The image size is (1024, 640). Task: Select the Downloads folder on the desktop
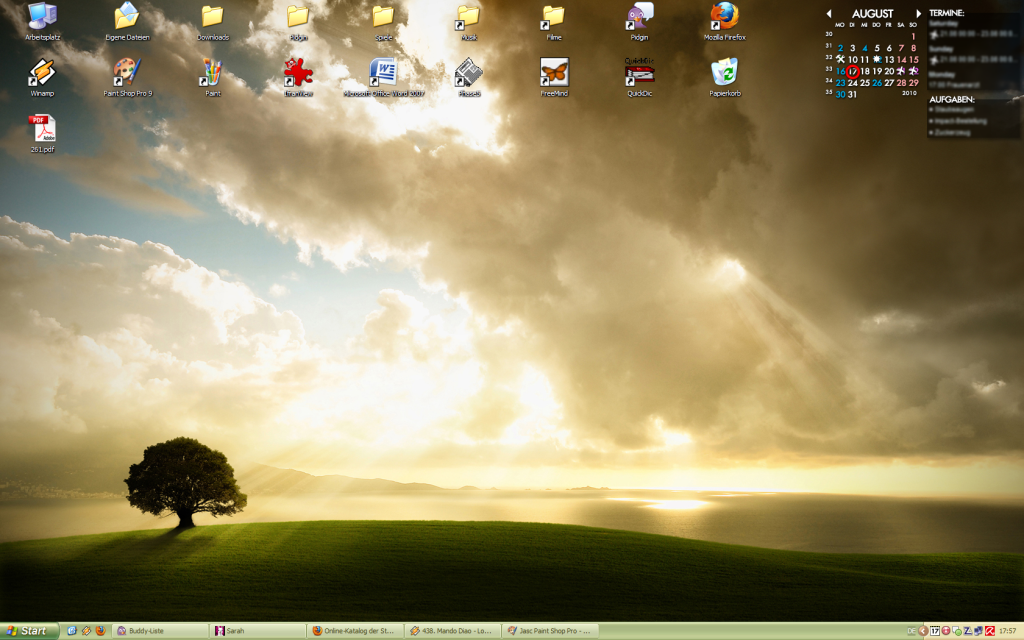(x=213, y=22)
